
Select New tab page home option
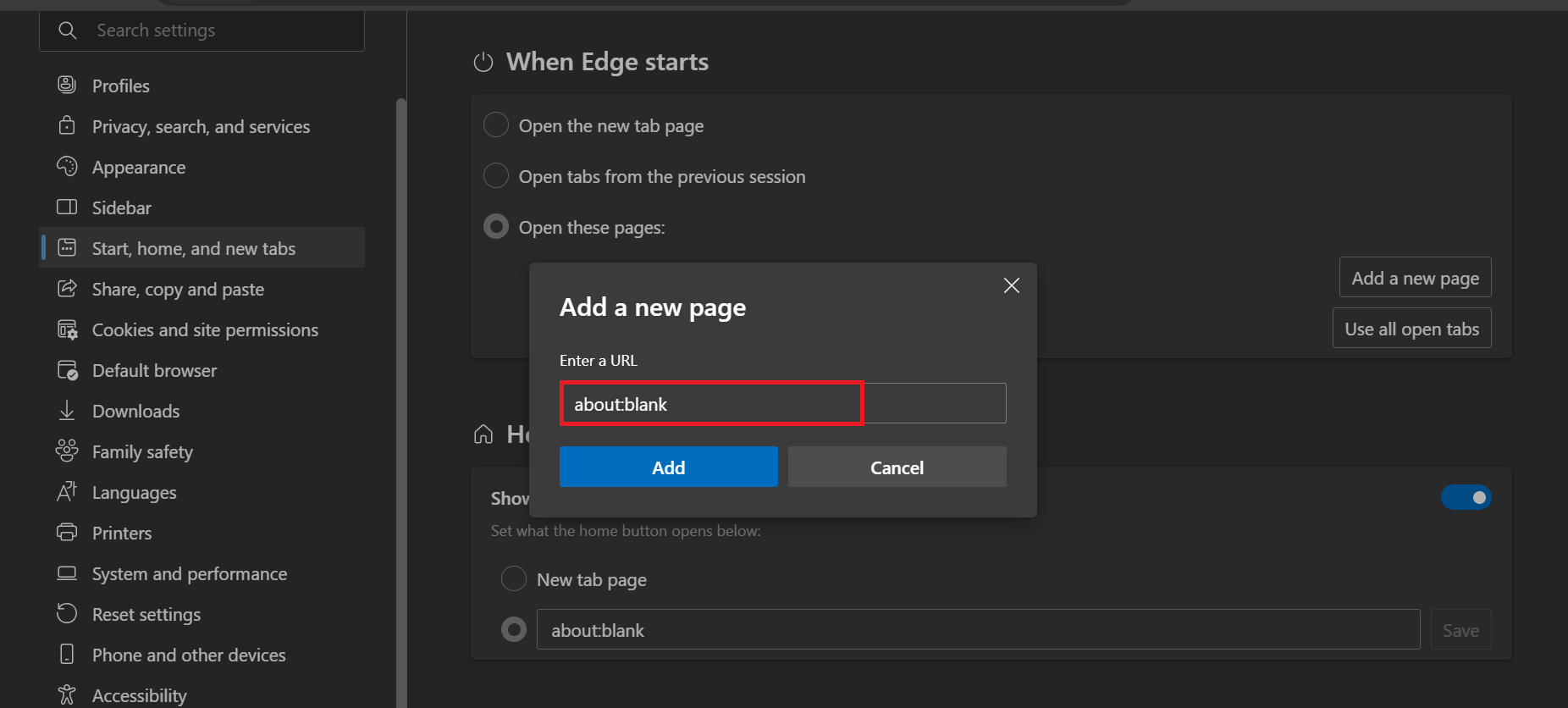point(514,578)
